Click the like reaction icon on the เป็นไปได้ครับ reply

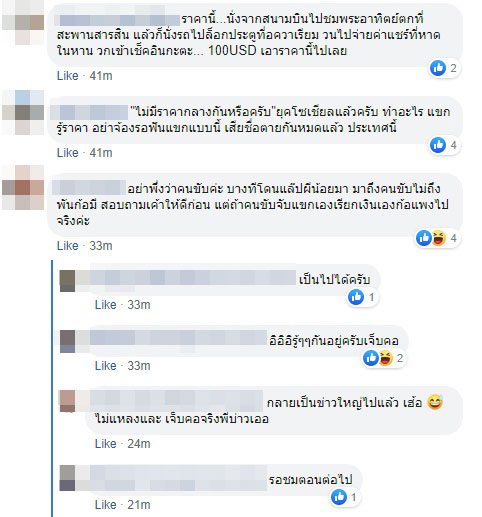[x=356, y=297]
